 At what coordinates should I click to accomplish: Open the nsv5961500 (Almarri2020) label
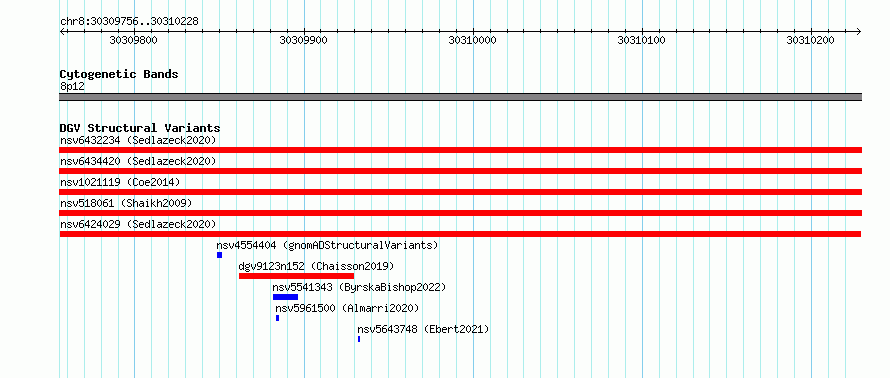(x=347, y=308)
